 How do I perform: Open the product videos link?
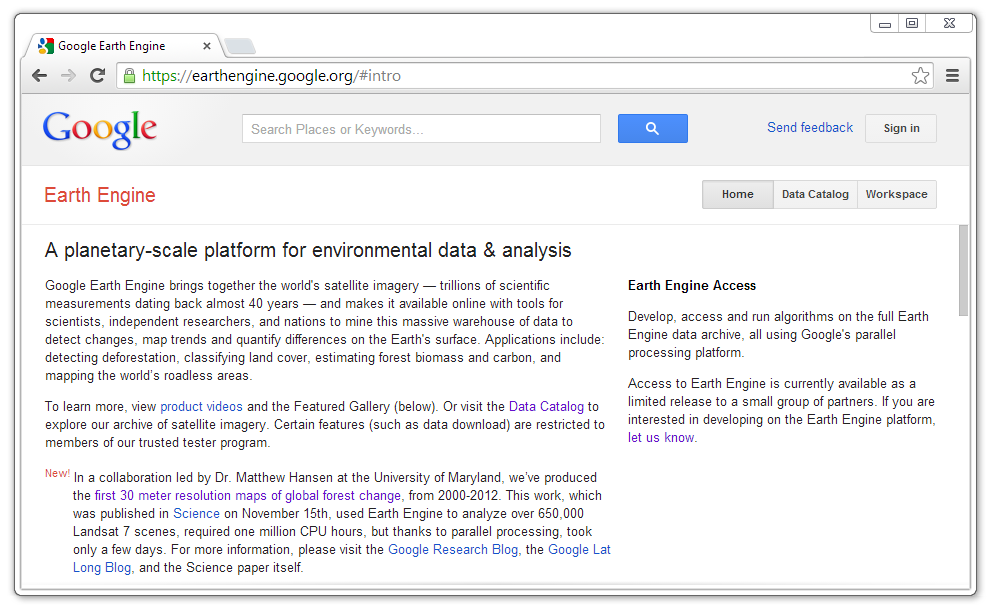tap(201, 406)
